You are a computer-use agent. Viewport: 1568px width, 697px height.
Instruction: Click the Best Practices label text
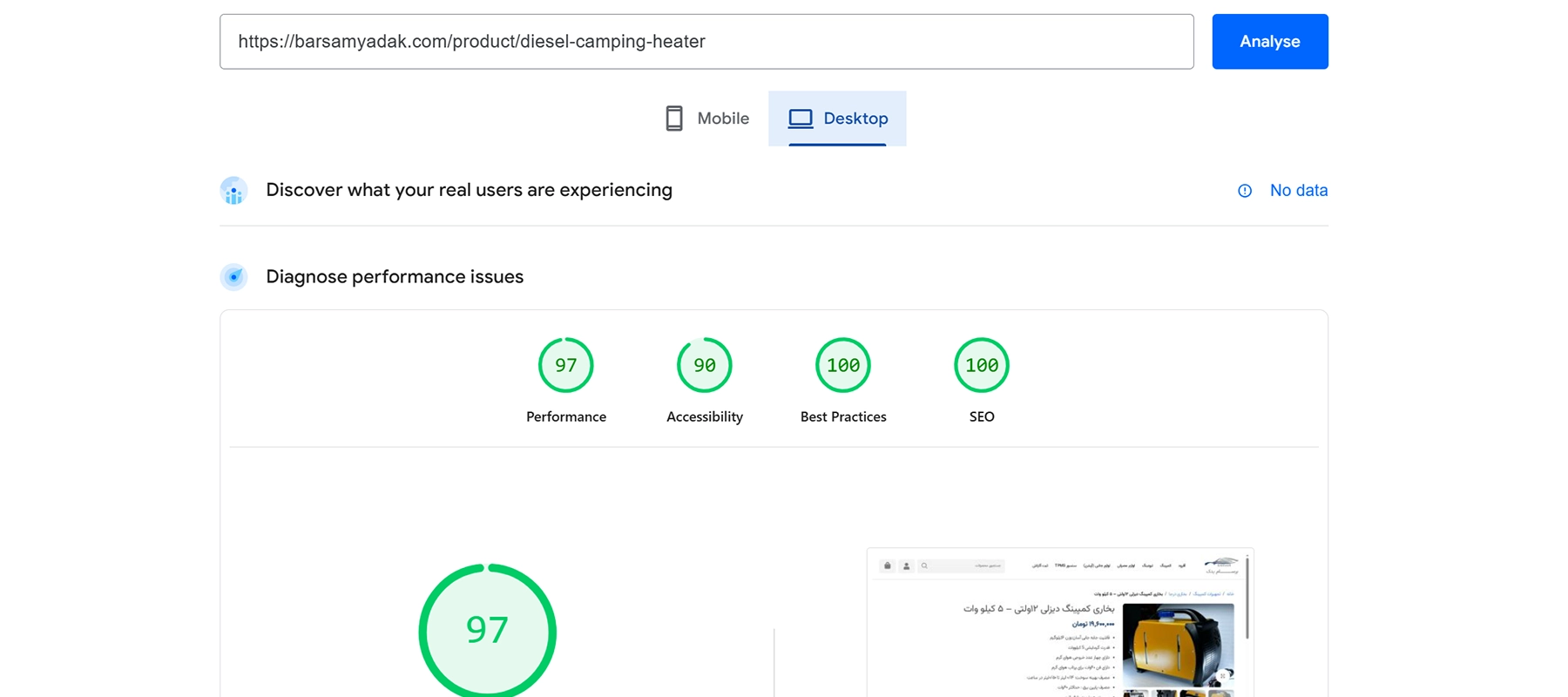(843, 416)
